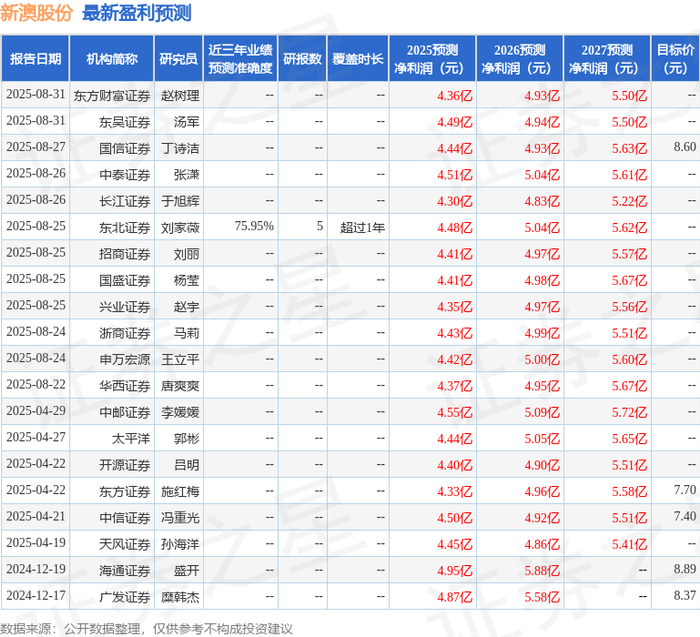Viewport: 700px width, 637px height.
Task: Click the 覆盖时长 column header
Action: (358, 58)
